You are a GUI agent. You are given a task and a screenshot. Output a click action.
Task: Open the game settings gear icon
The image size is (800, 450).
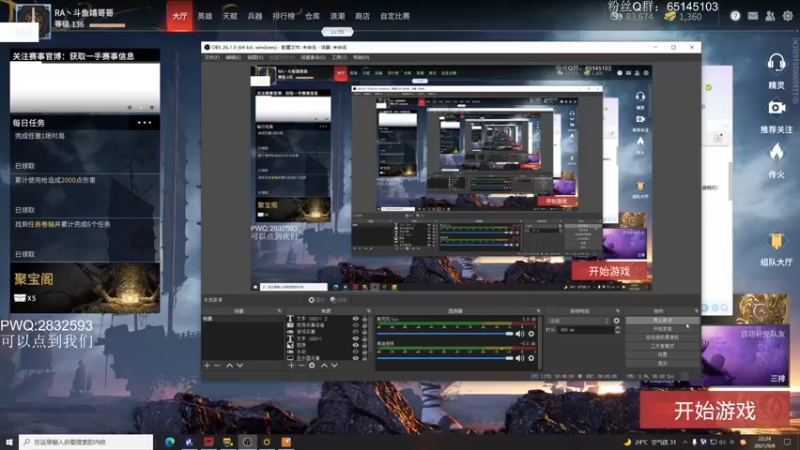[788, 16]
